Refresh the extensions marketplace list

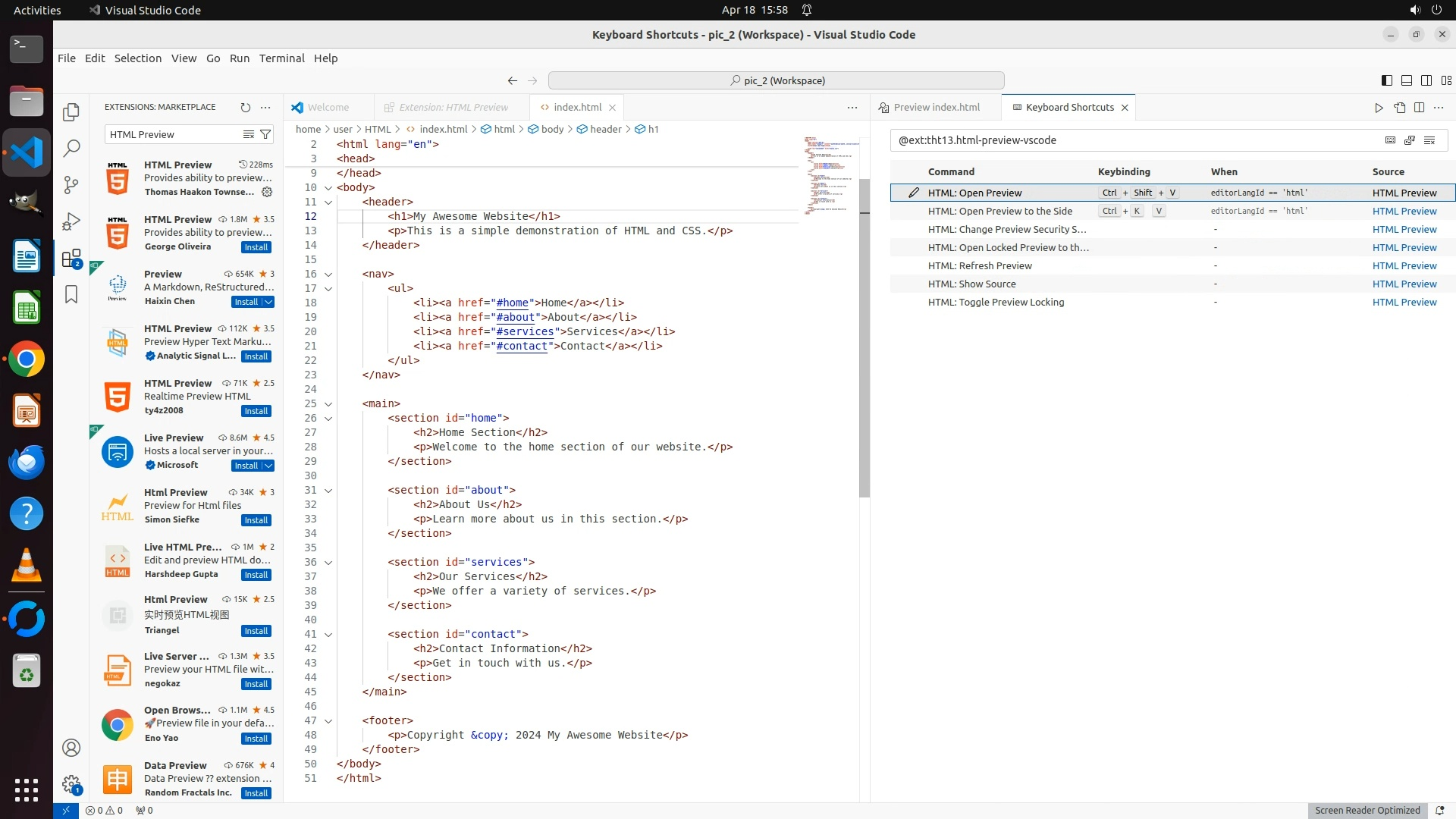point(245,108)
